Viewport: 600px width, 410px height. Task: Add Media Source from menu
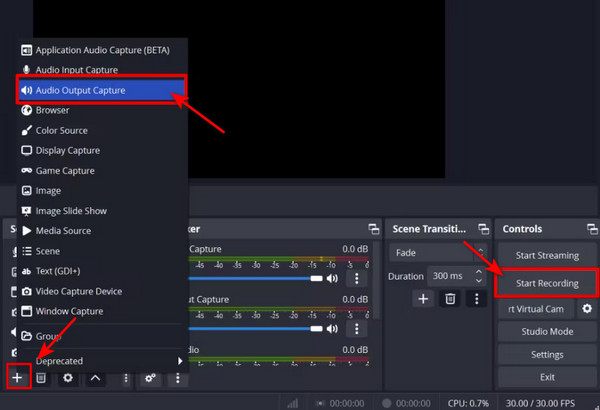(x=103, y=231)
